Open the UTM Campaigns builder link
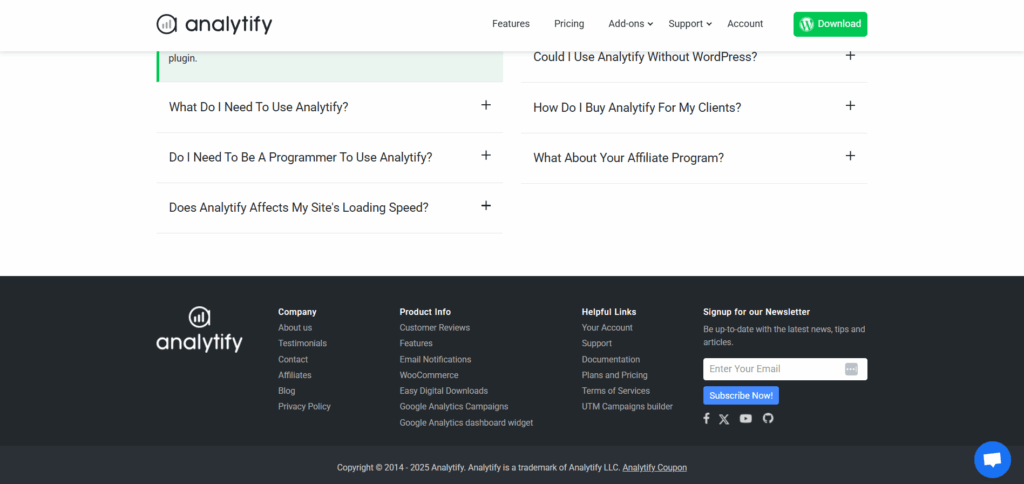The image size is (1024, 484). (627, 407)
